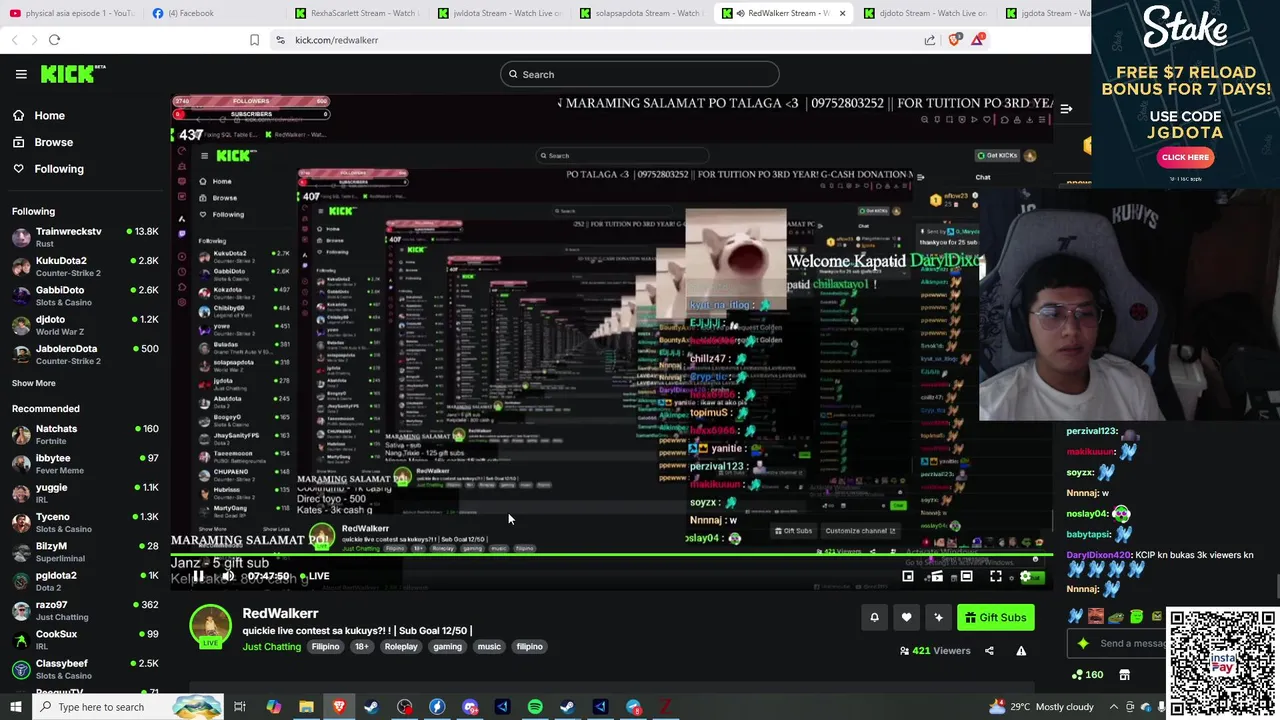This screenshot has height=720, width=1280.
Task: Switch to physical asia YouTube tab
Action: [72, 13]
